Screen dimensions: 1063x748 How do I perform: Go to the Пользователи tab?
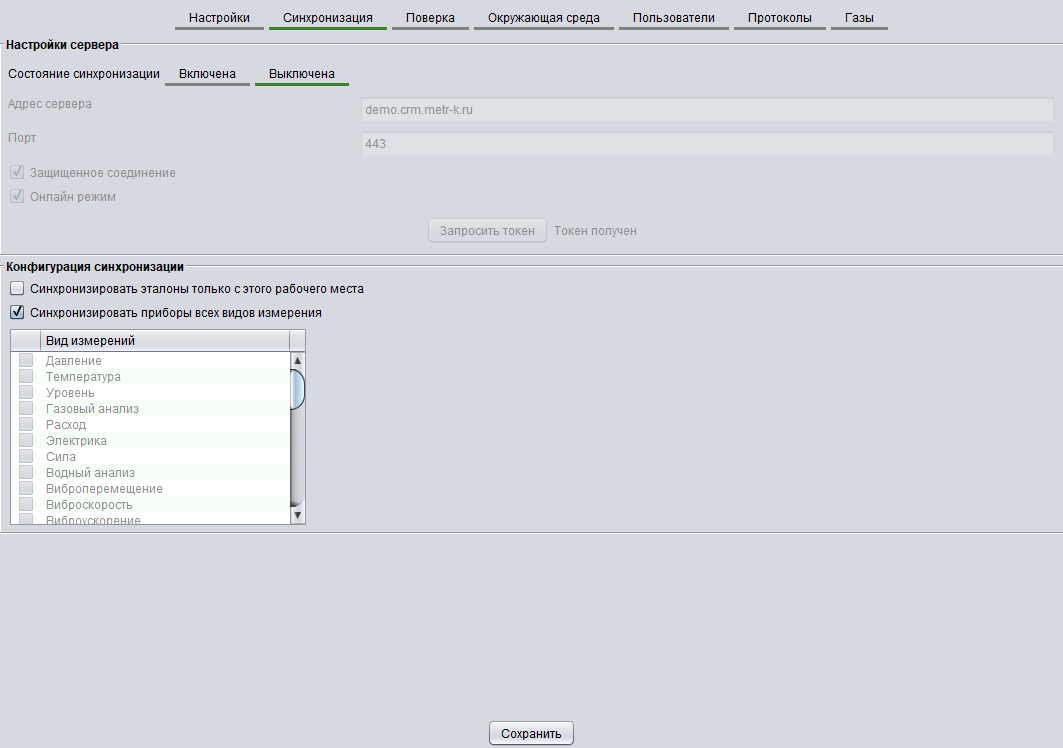click(x=673, y=18)
